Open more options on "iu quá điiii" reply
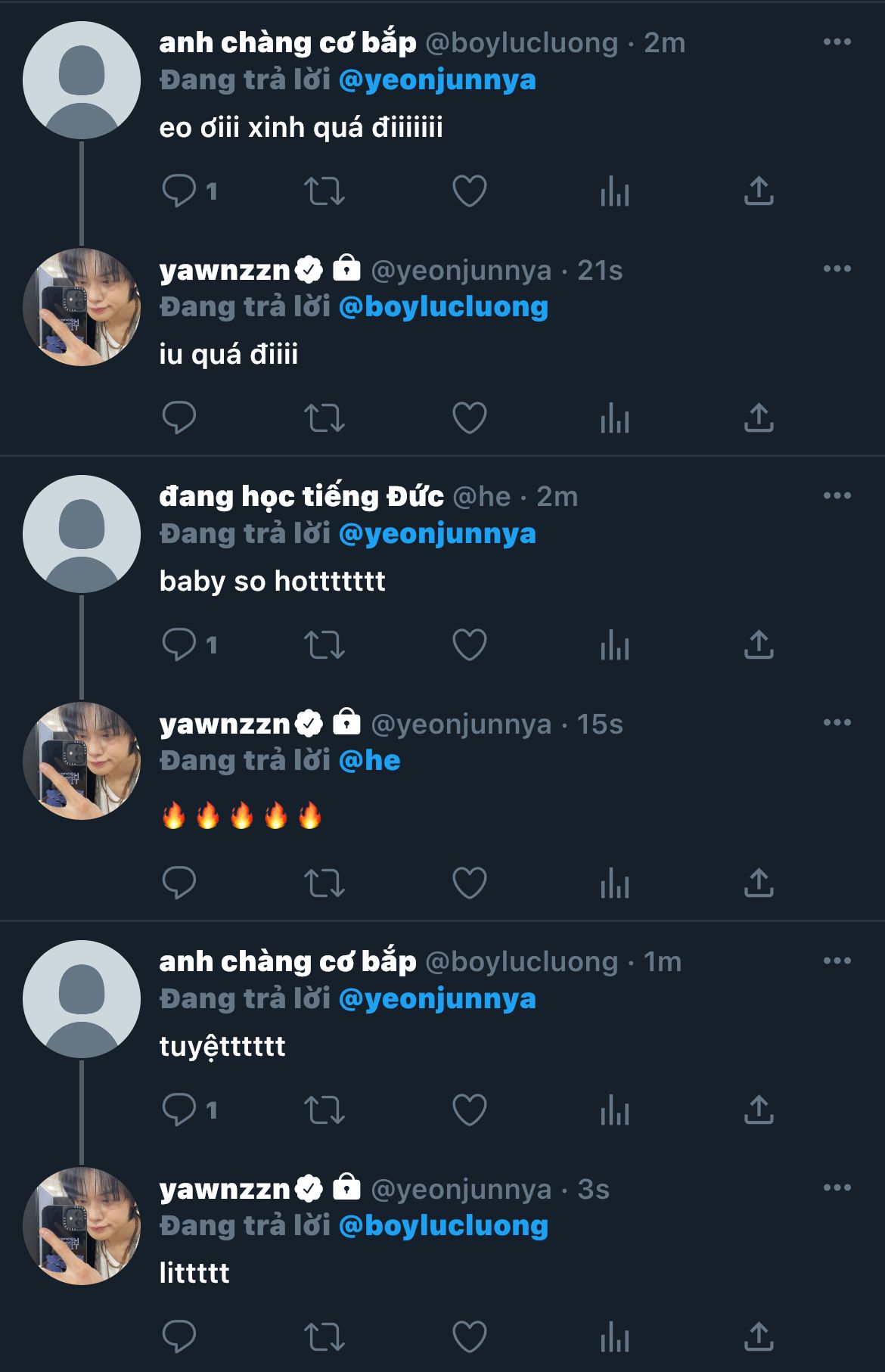This screenshot has height=1372, width=885. pos(837,269)
